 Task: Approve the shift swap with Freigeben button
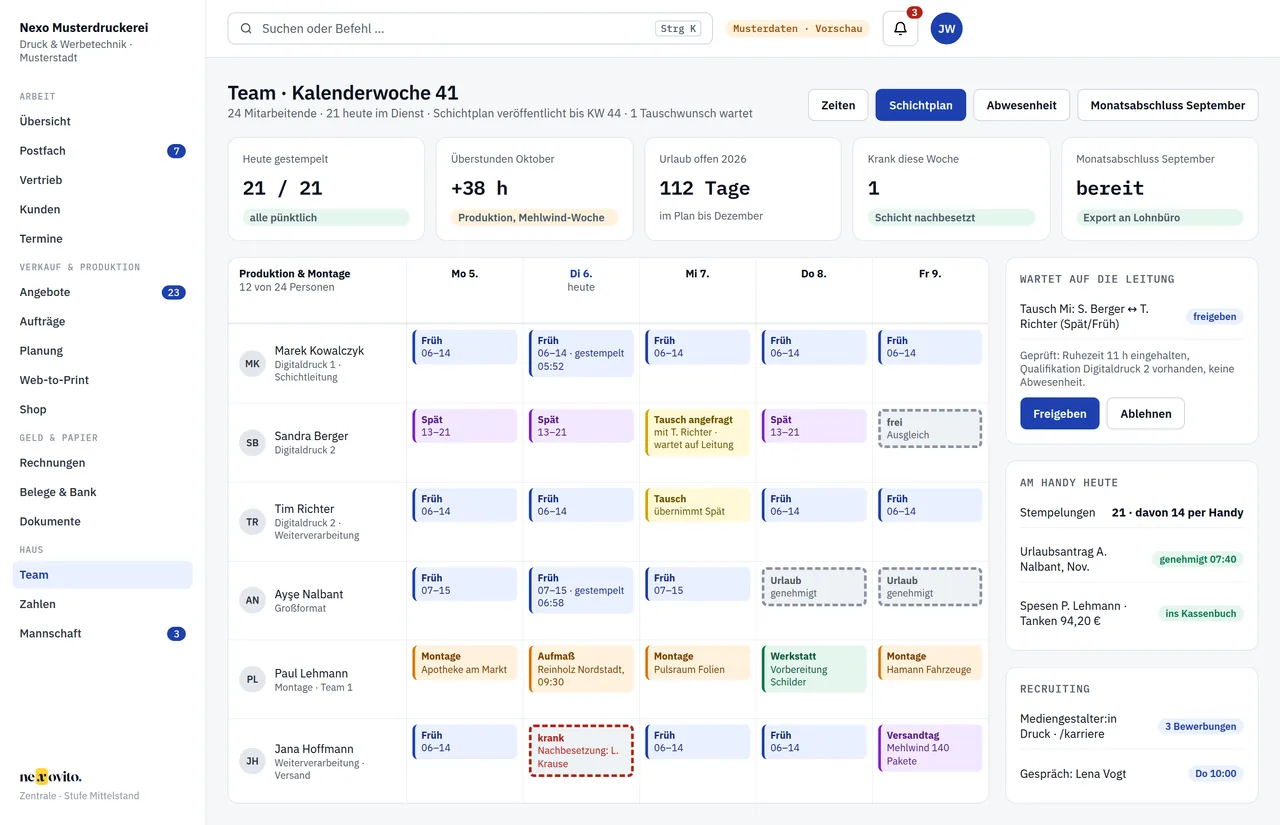pos(1060,414)
